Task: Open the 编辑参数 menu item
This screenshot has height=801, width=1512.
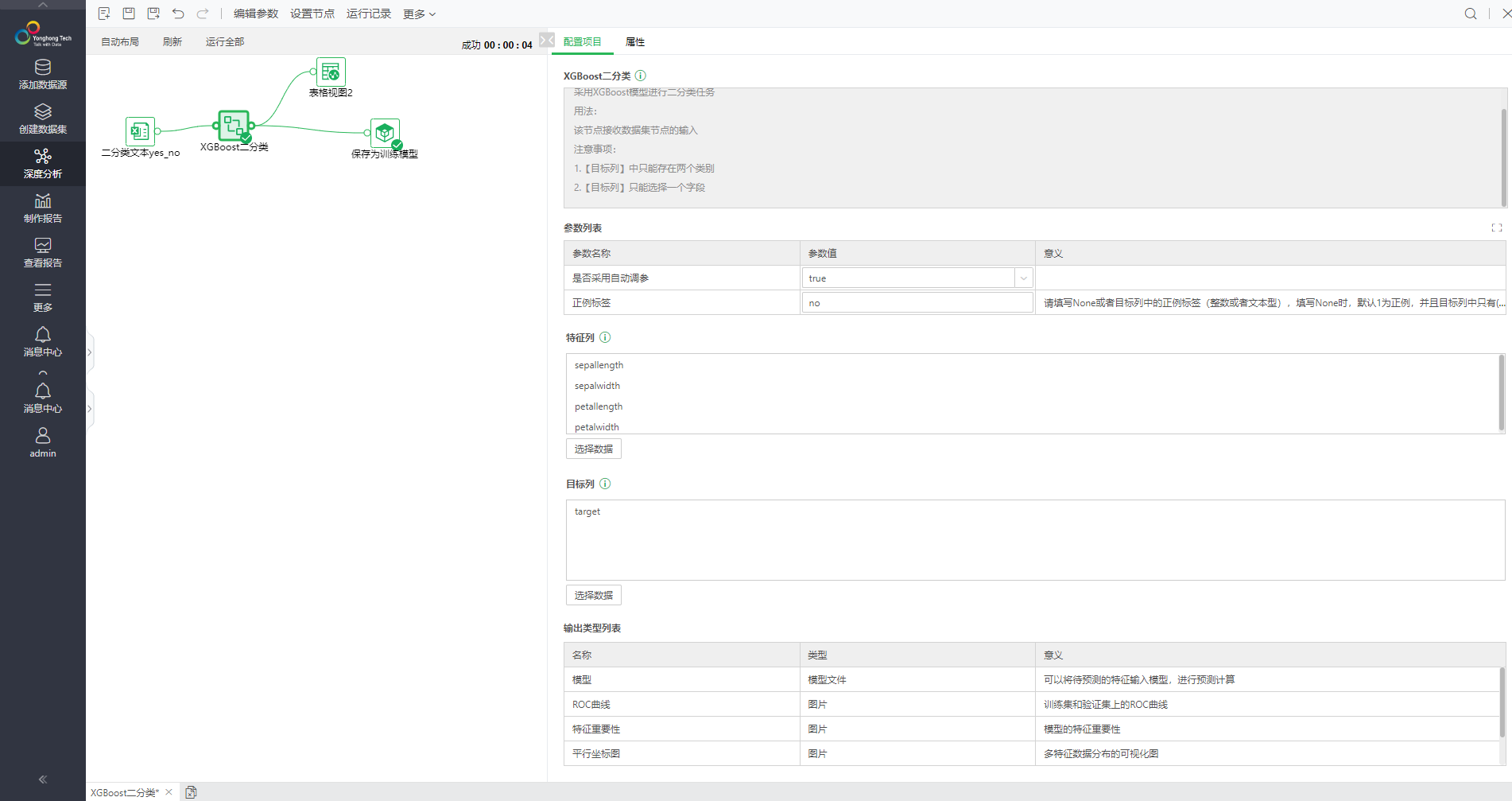Action: [256, 14]
